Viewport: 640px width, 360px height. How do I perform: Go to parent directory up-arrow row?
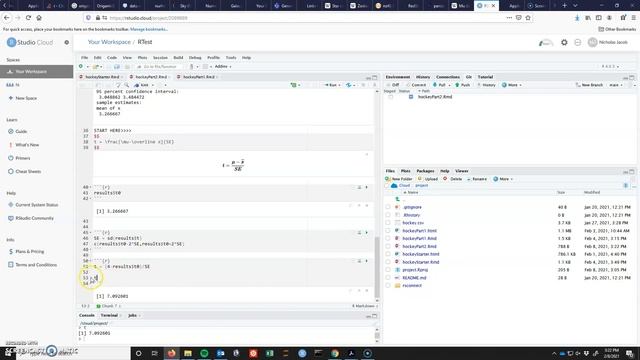coord(398,199)
